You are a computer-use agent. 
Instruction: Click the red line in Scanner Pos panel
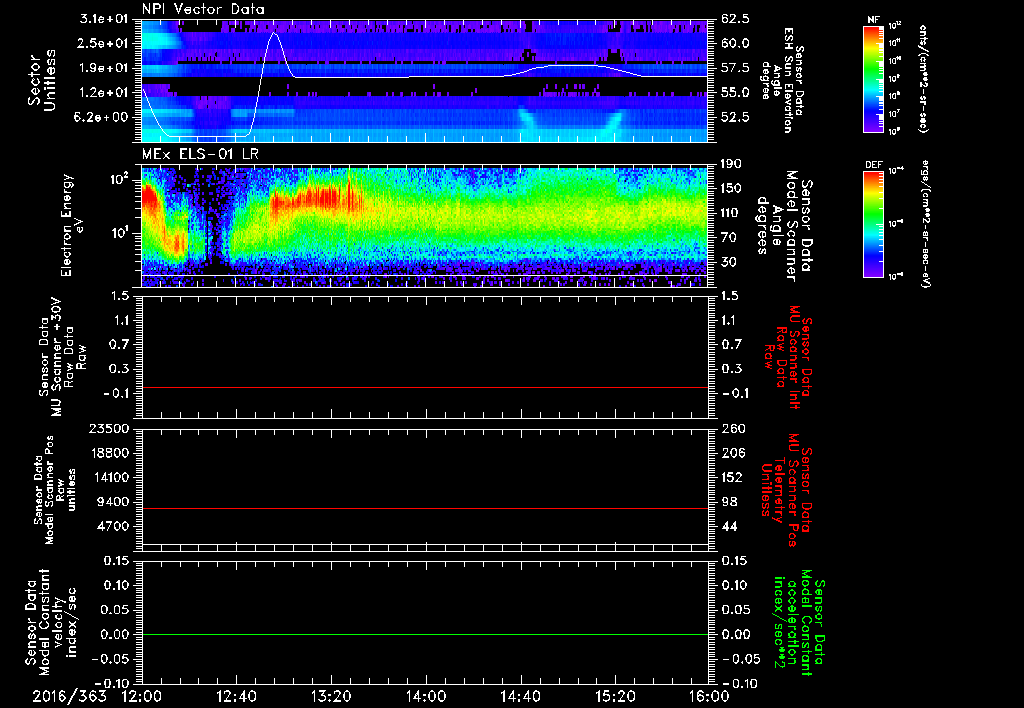pos(425,508)
